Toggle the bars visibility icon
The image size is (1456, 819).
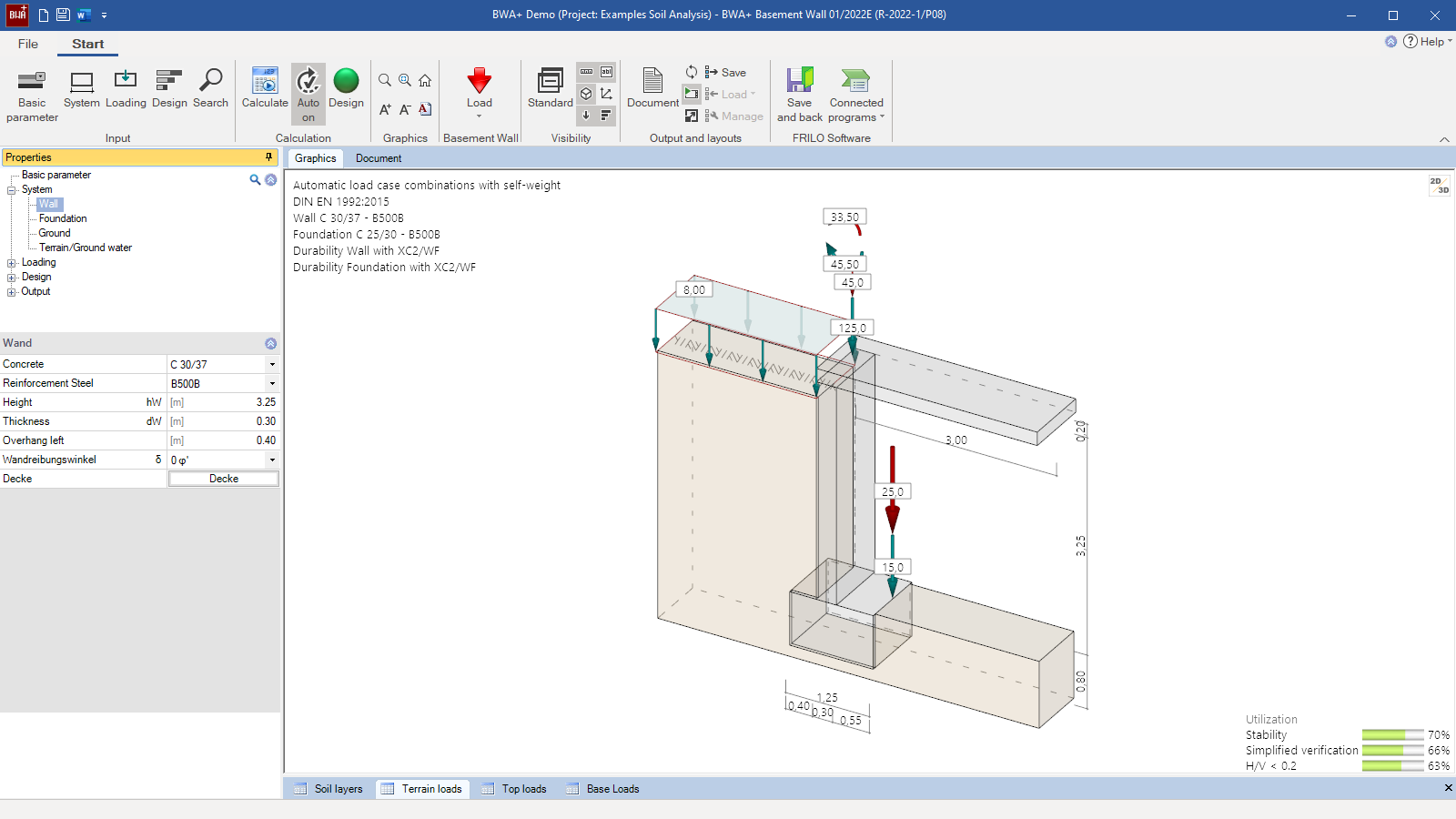point(606,116)
